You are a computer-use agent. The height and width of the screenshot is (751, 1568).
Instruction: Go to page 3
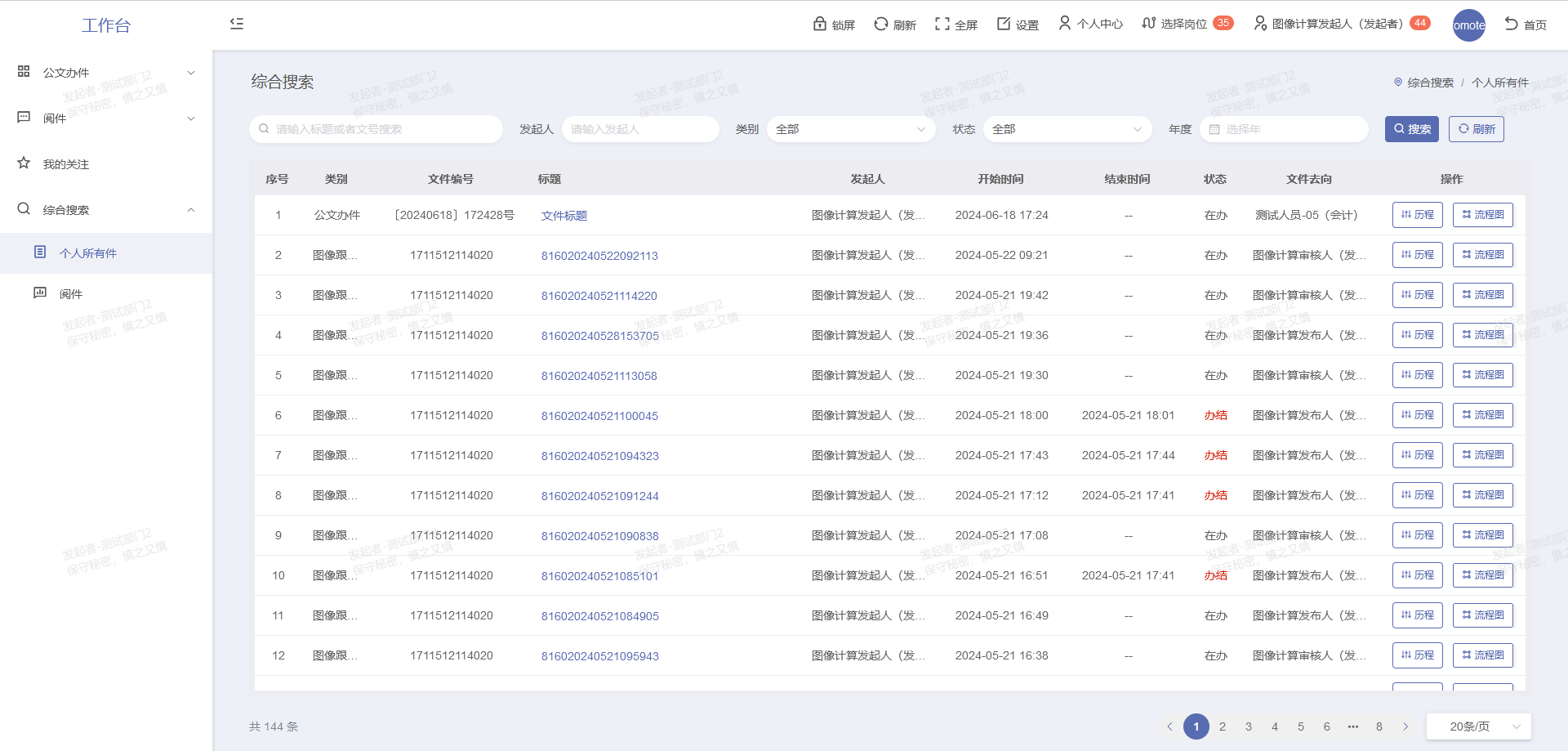1249,726
